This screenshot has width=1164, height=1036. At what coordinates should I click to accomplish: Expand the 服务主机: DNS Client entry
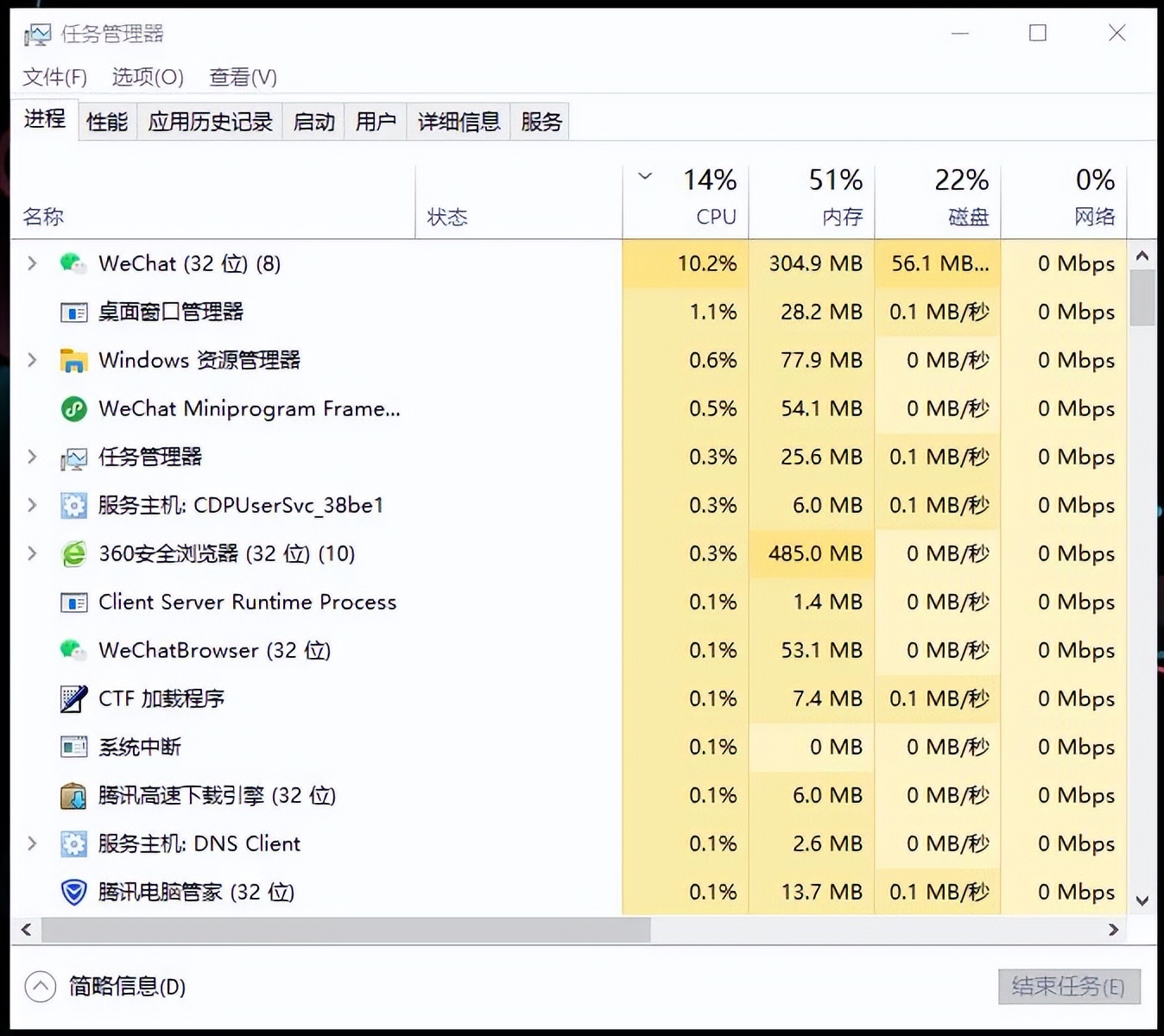(32, 843)
